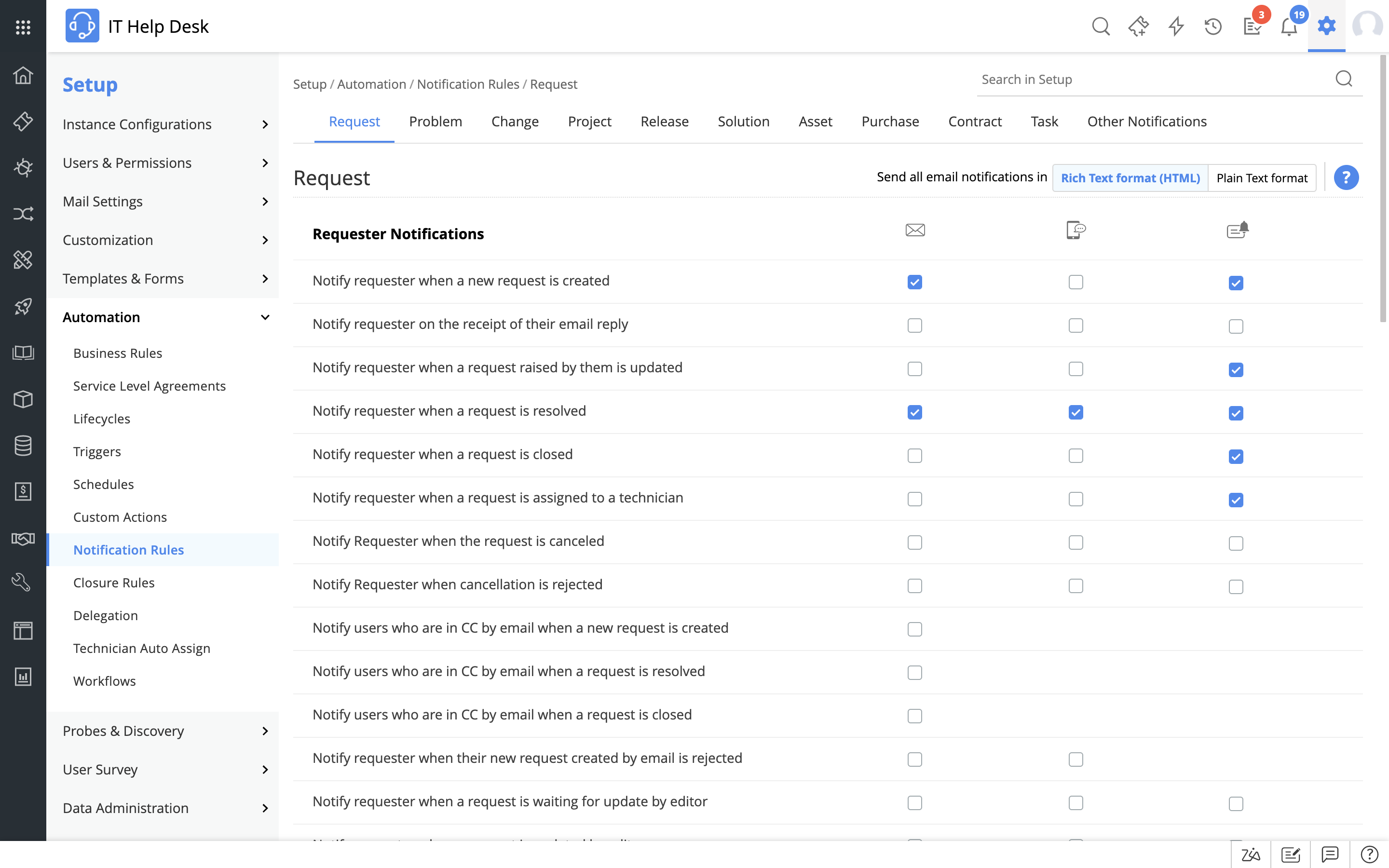
Task: Open the notifications bell icon
Action: 1289,27
